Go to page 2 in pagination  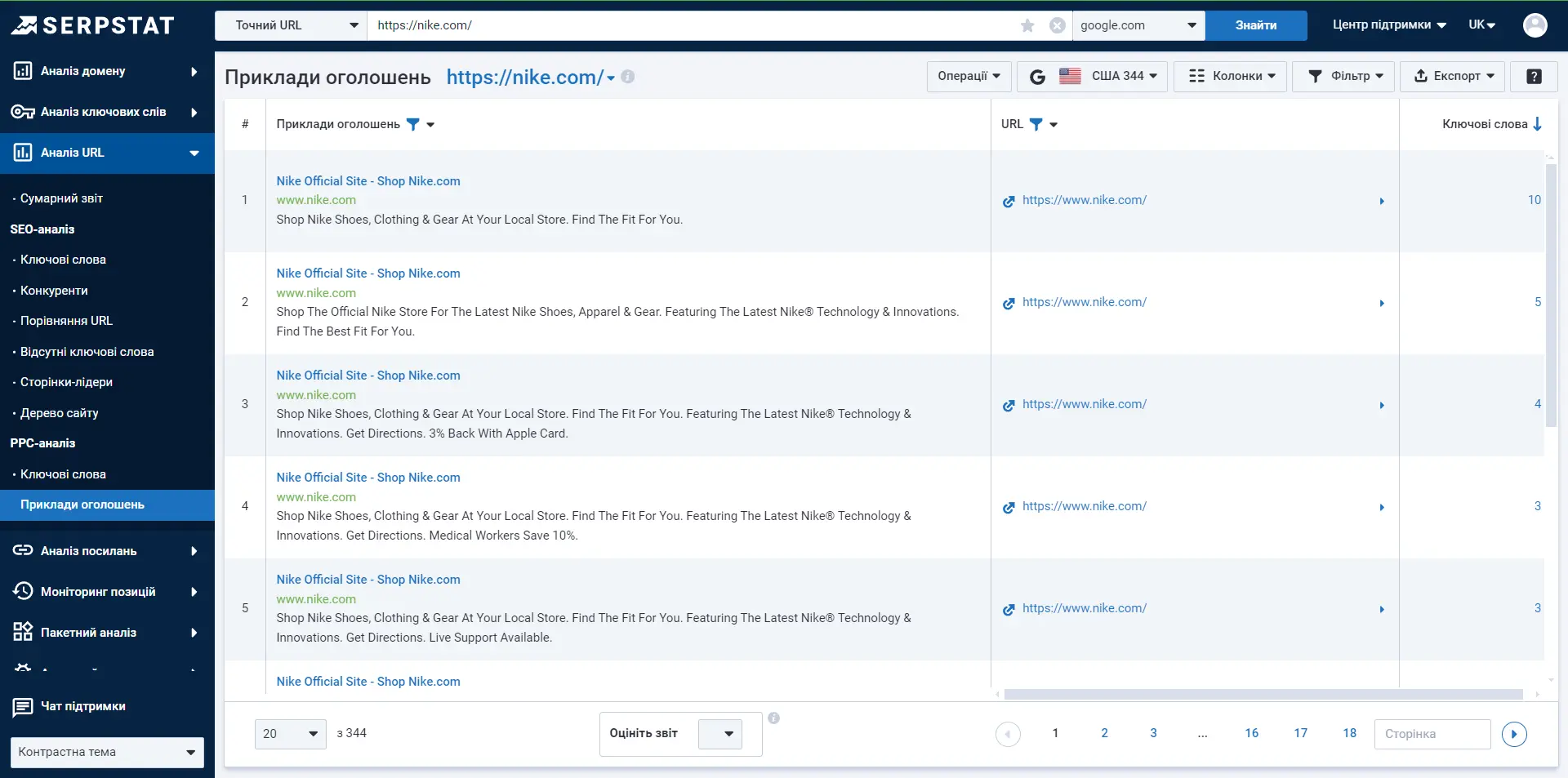(x=1104, y=733)
